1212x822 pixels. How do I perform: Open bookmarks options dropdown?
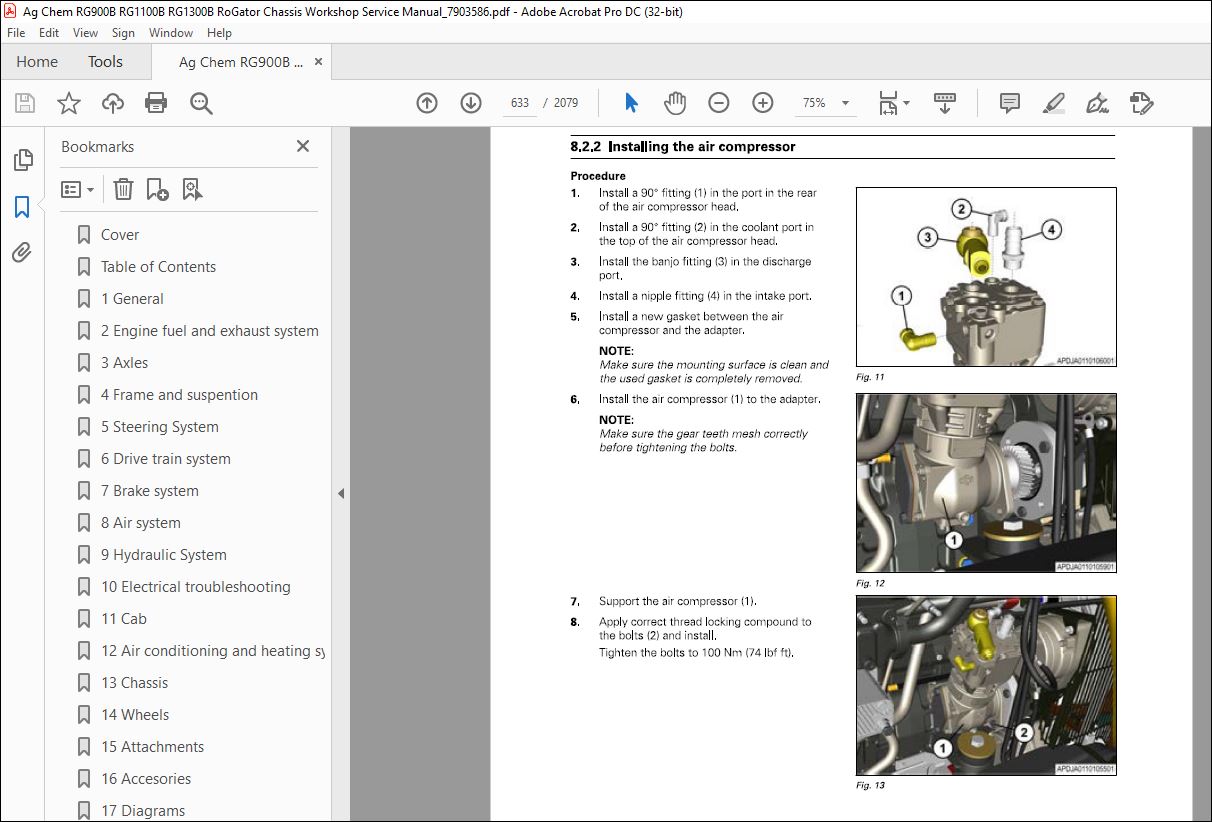click(x=78, y=189)
